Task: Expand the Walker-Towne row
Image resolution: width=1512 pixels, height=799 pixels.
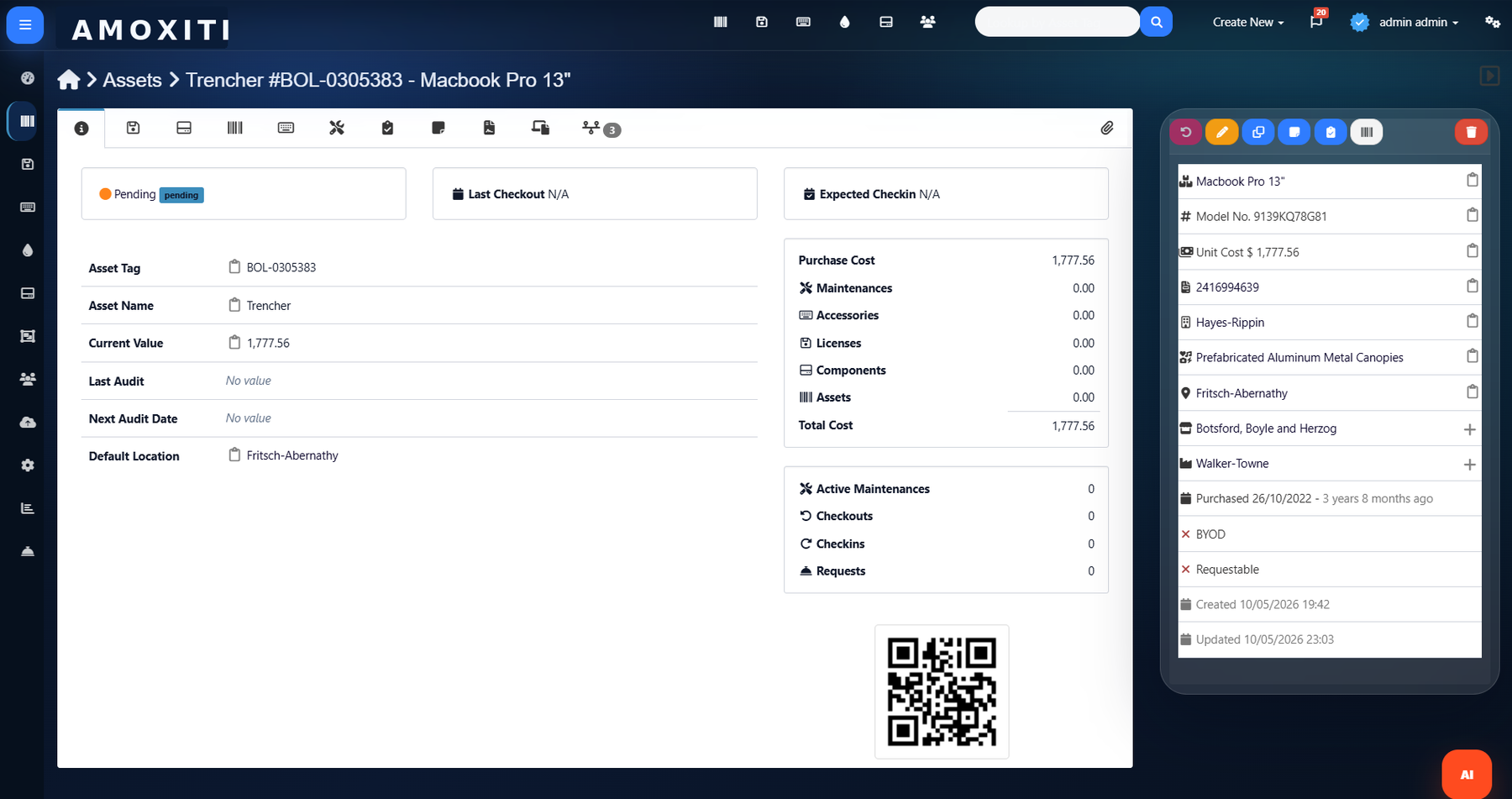Action: [1469, 465]
